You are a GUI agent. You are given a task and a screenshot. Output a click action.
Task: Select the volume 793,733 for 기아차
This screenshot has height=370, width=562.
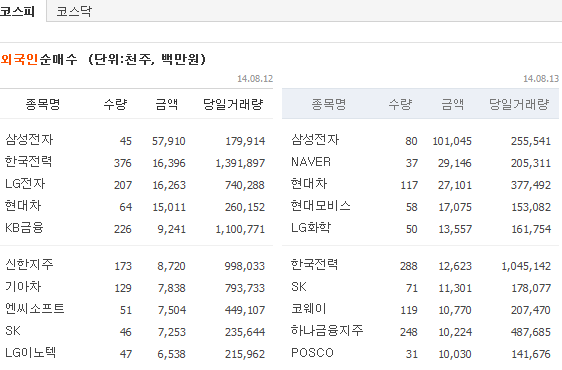[x=245, y=288]
